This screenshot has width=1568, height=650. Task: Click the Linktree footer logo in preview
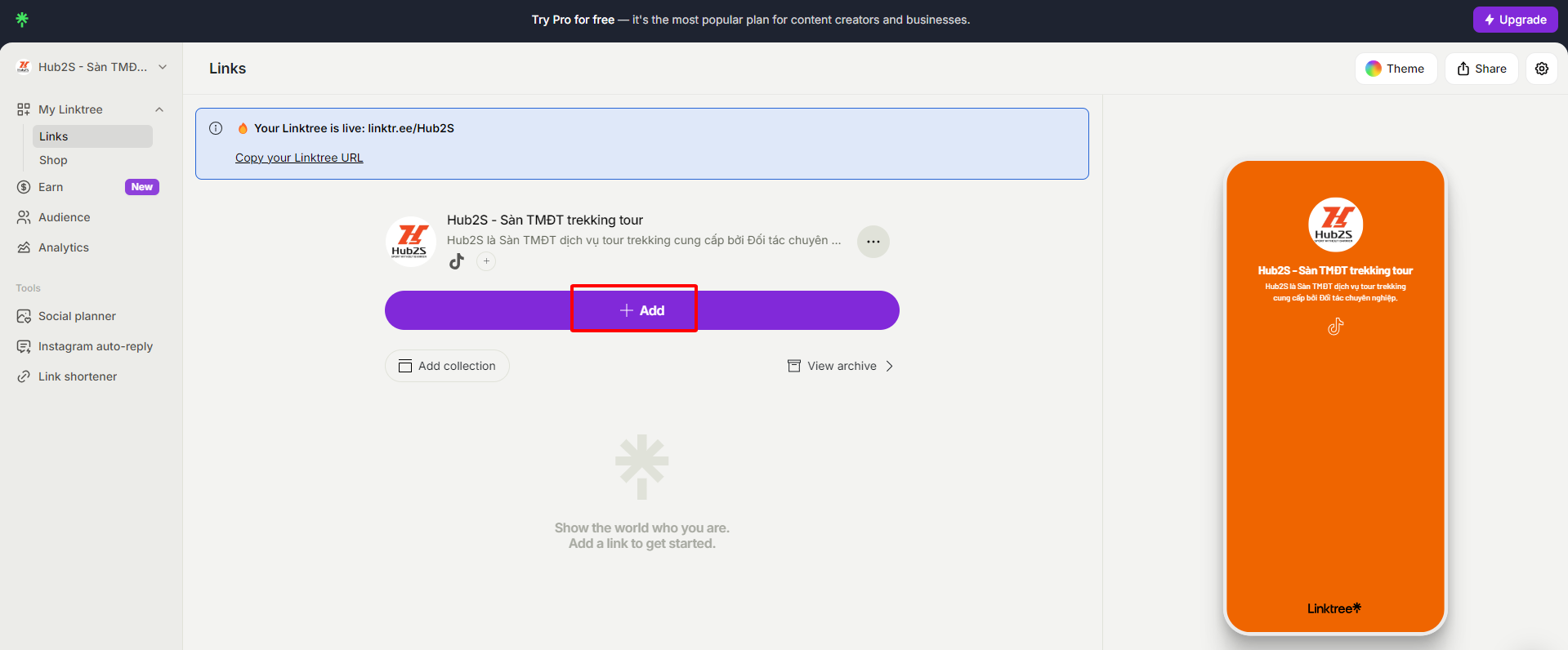(1334, 608)
